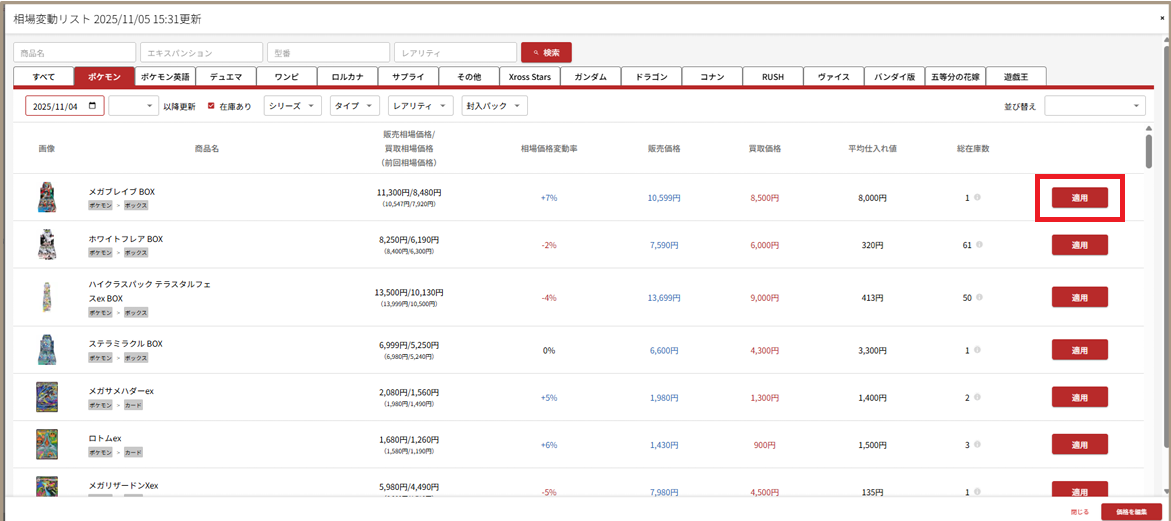
Task: Expand the シリーズ dropdown filter
Action: click(293, 106)
